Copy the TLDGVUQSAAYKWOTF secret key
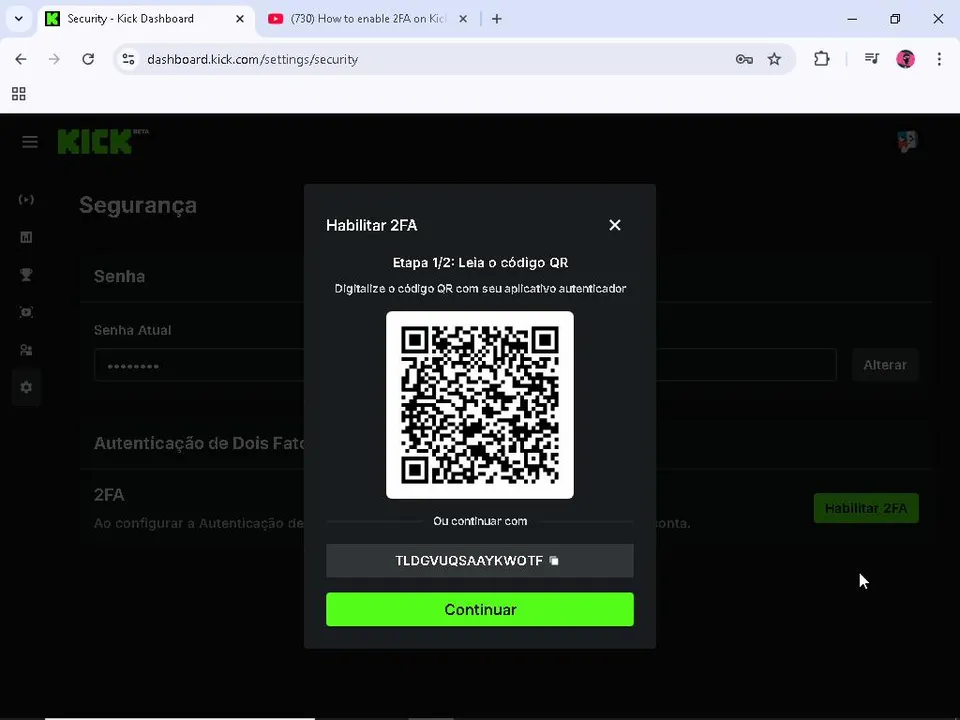This screenshot has width=960, height=720. coord(554,561)
